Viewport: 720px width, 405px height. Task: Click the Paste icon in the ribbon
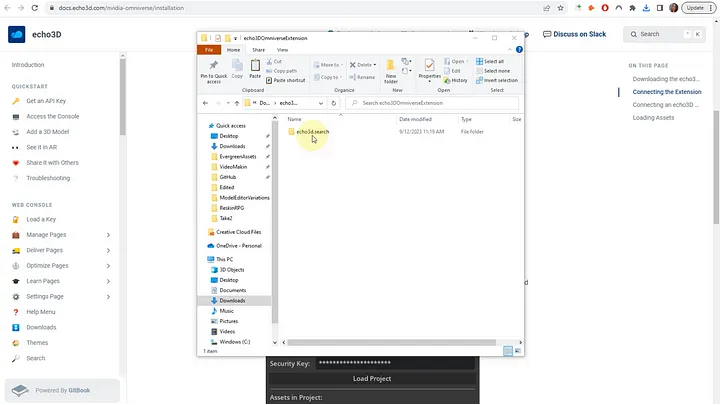[x=255, y=67]
